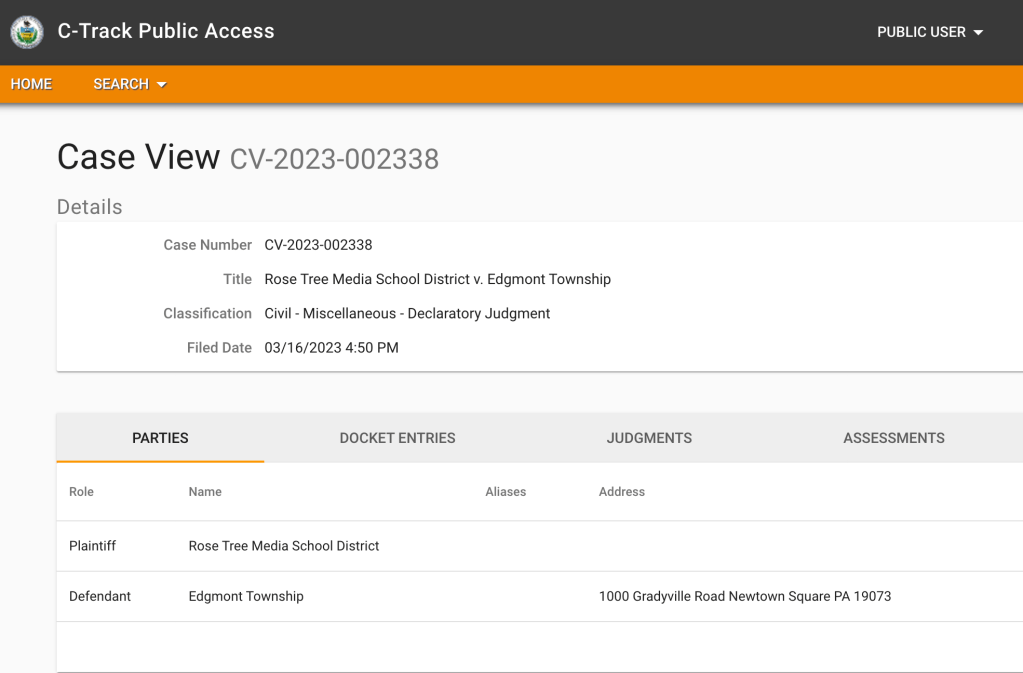The image size is (1023, 673).
Task: Expand the SEARCH menu in orange bar
Action: [x=129, y=84]
